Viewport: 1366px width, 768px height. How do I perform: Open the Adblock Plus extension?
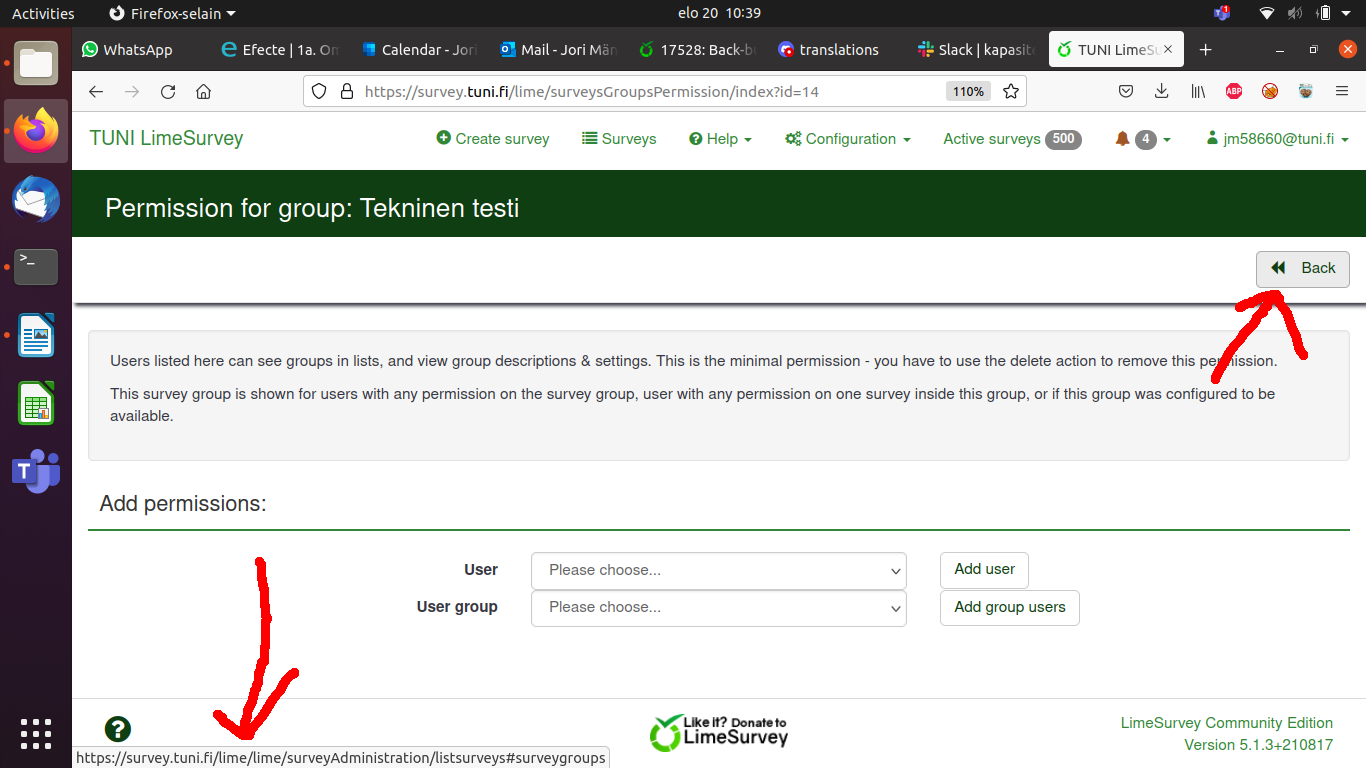tap(1234, 91)
